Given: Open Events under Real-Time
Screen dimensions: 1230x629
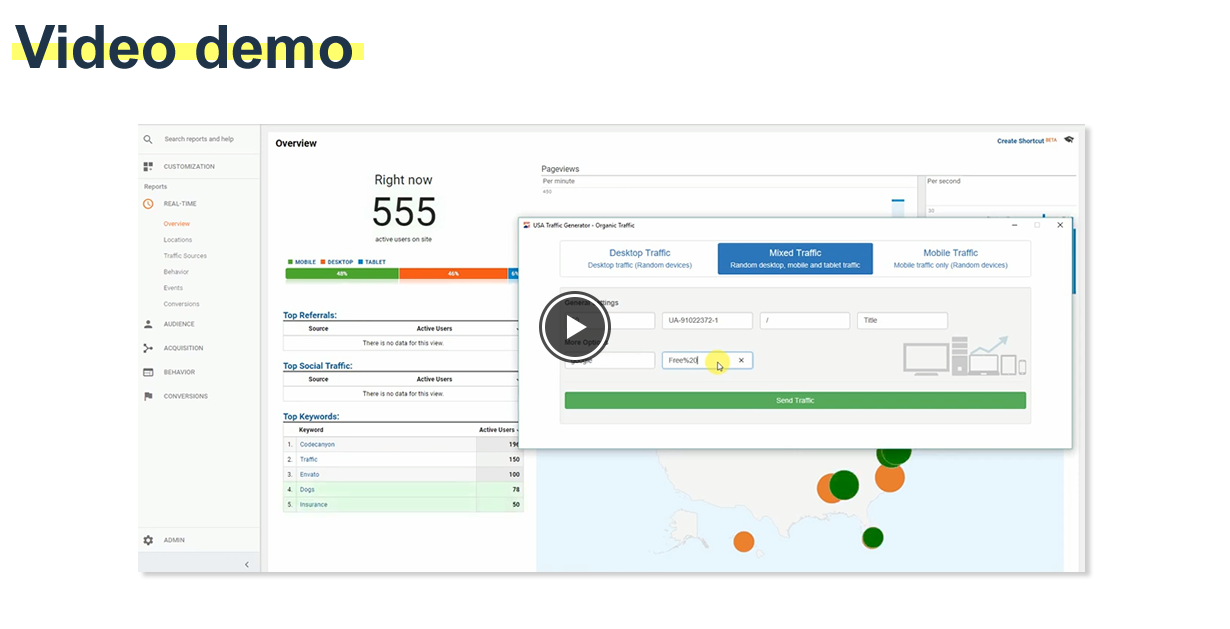Looking at the screenshot, I should pyautogui.click(x=173, y=288).
